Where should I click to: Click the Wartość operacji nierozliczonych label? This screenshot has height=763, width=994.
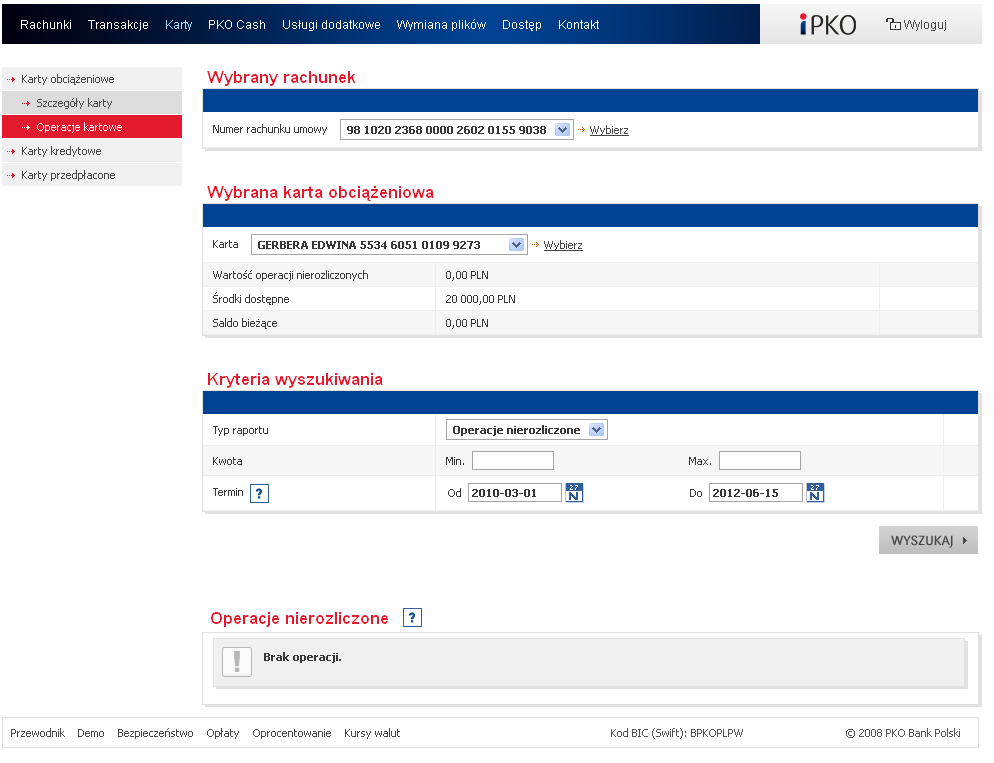point(290,275)
